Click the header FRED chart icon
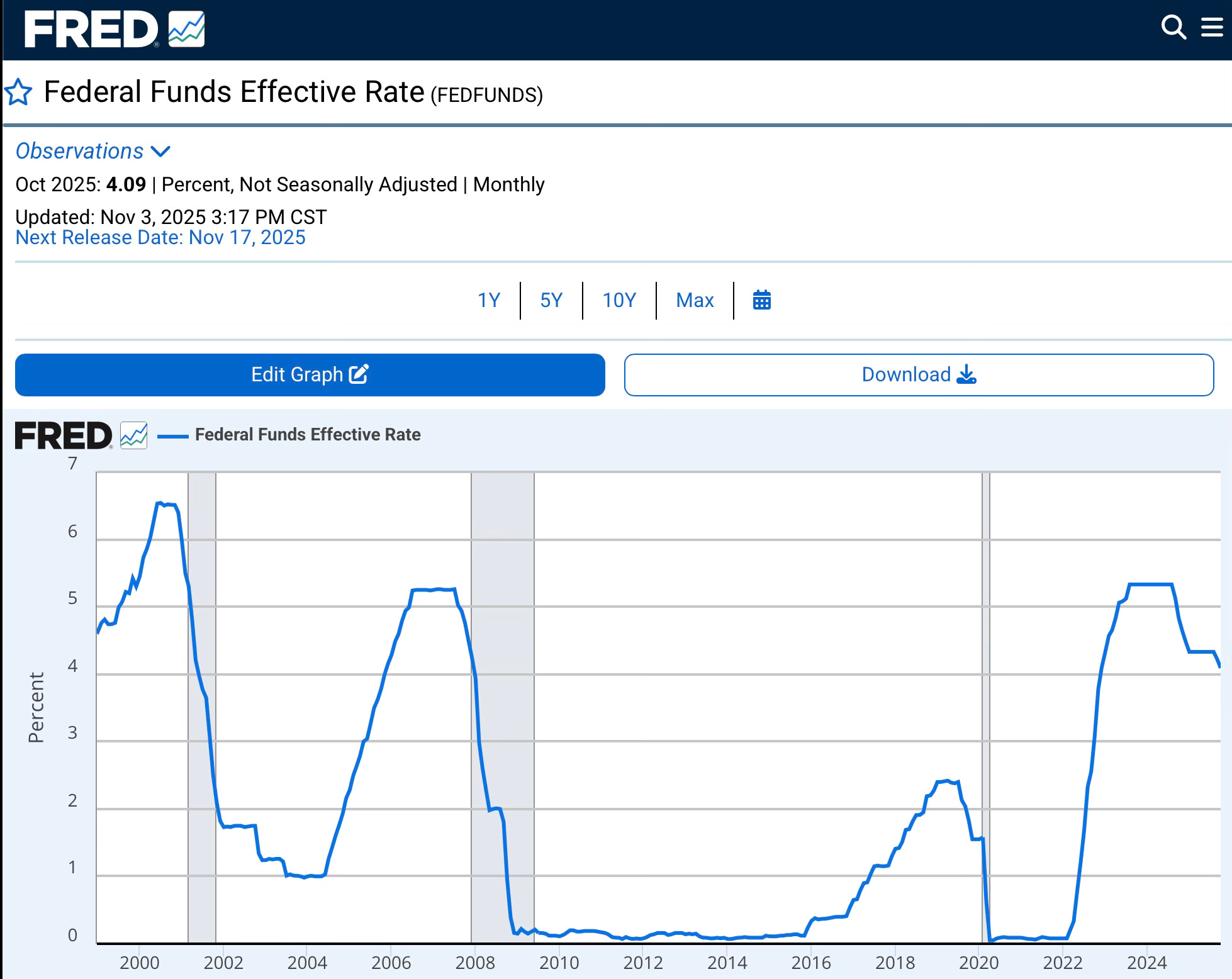 tap(186, 30)
